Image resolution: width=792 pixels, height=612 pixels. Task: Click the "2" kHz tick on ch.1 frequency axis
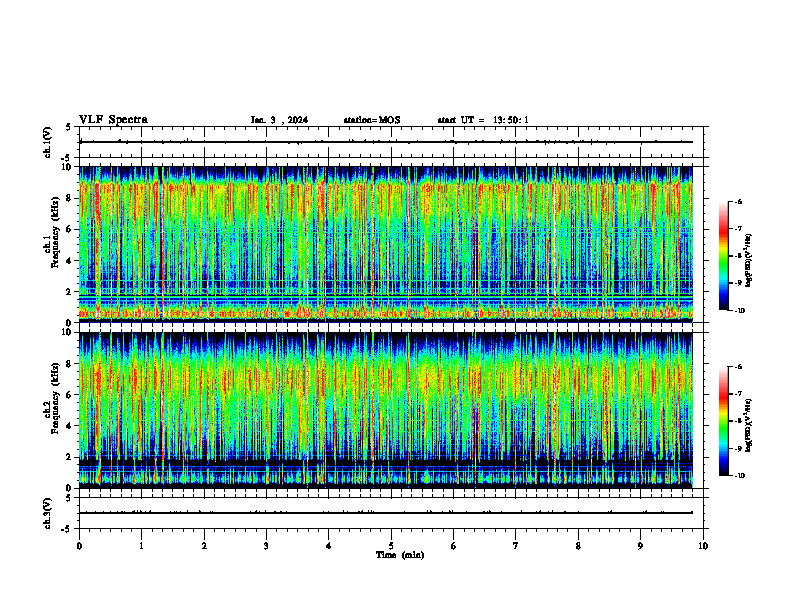click(x=70, y=292)
